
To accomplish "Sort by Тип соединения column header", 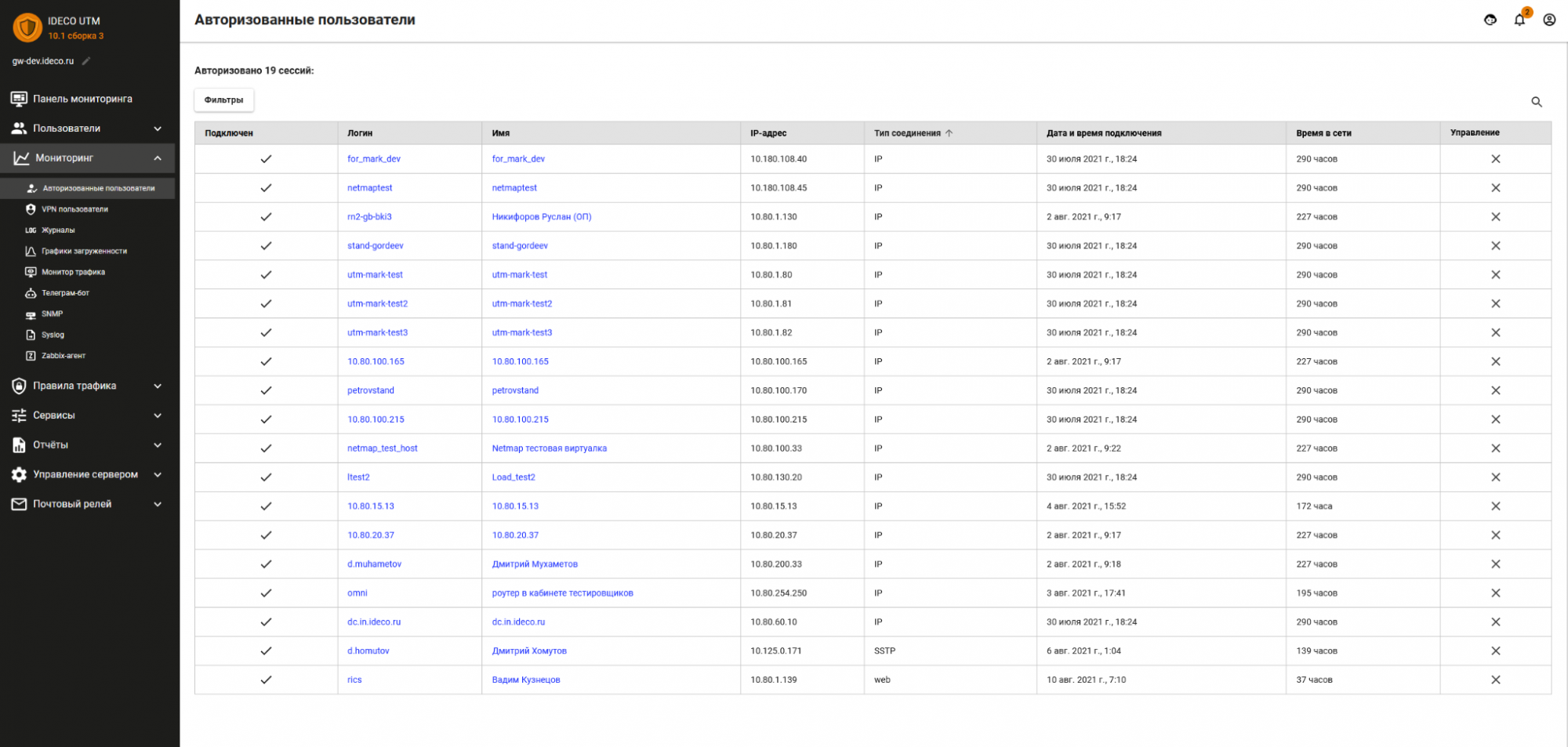I will pos(907,133).
